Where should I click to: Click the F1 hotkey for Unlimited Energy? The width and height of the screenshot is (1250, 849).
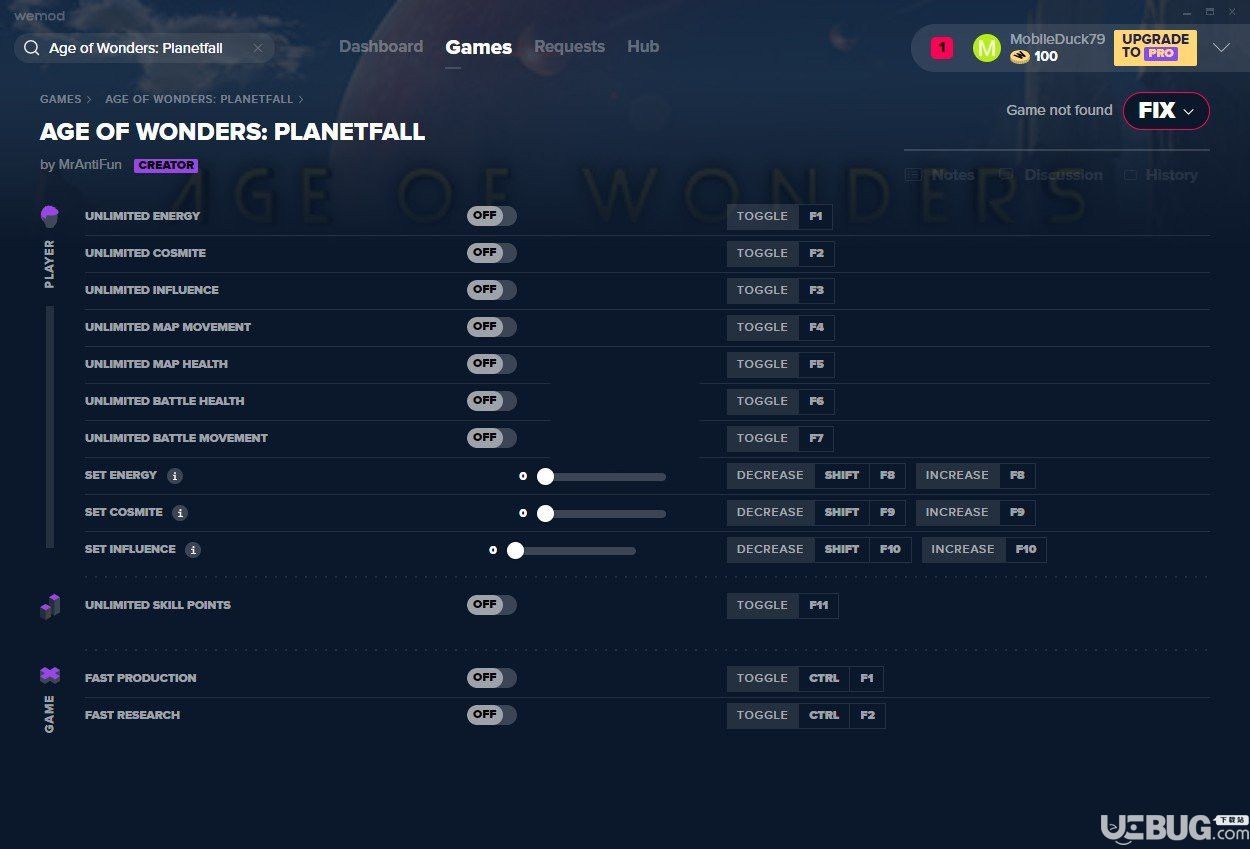pyautogui.click(x=816, y=217)
